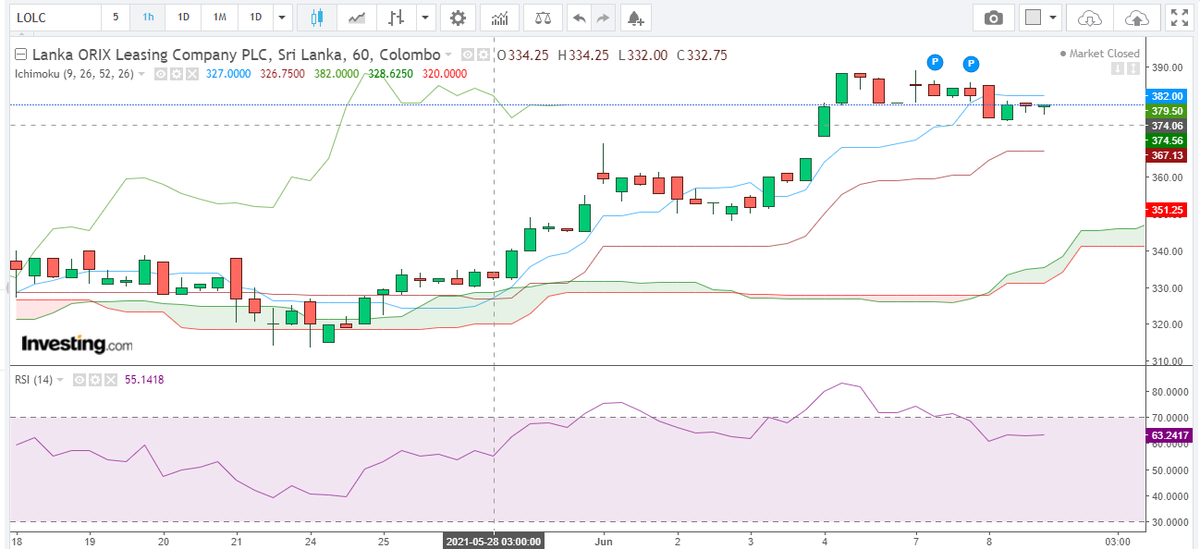1200x549 pixels.
Task: Click the RSI reading 55.1418
Action: pos(143,380)
